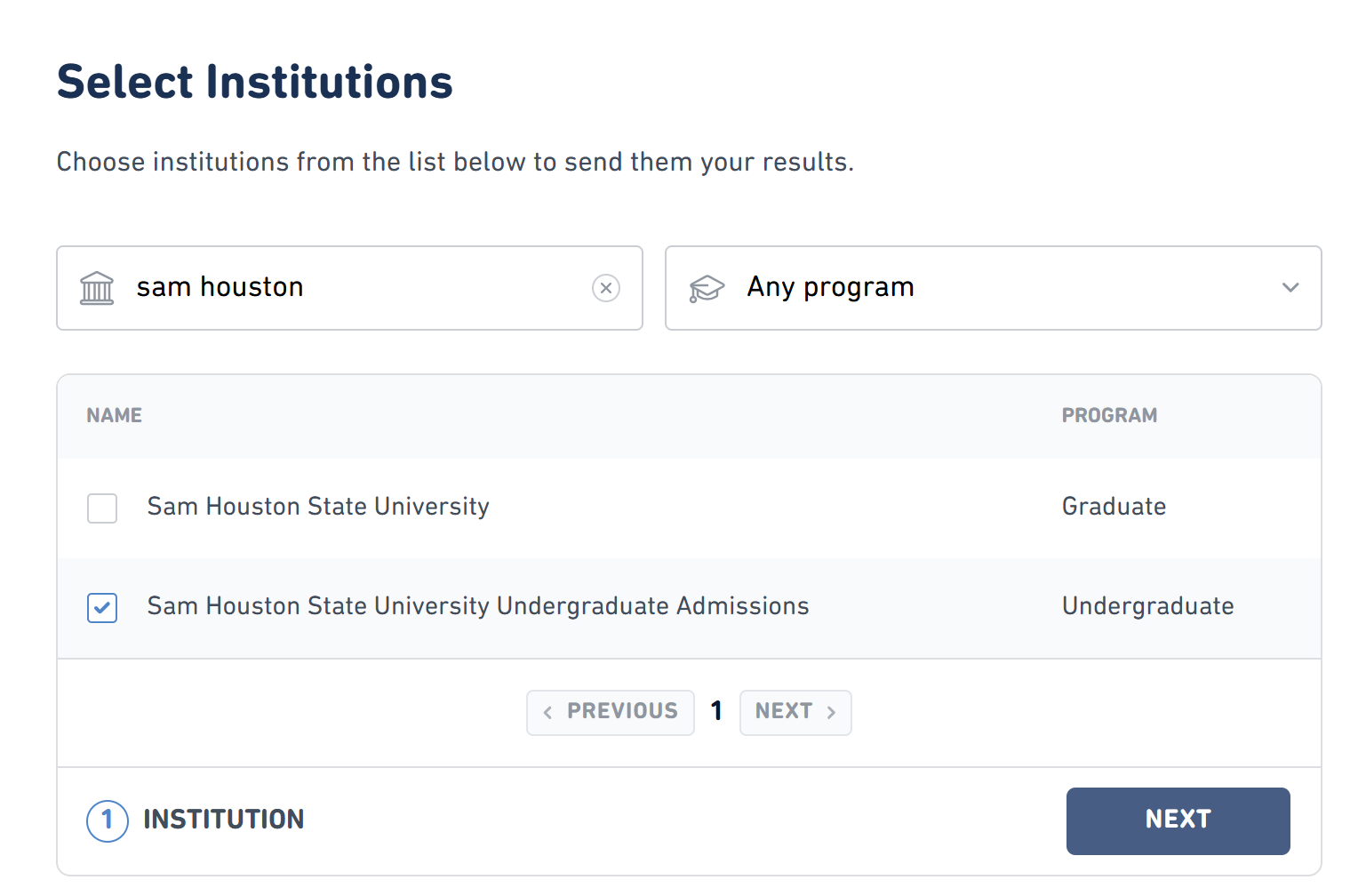The width and height of the screenshot is (1350, 896).
Task: Check the Sam Houston State University Graduate checkbox
Action: [102, 508]
